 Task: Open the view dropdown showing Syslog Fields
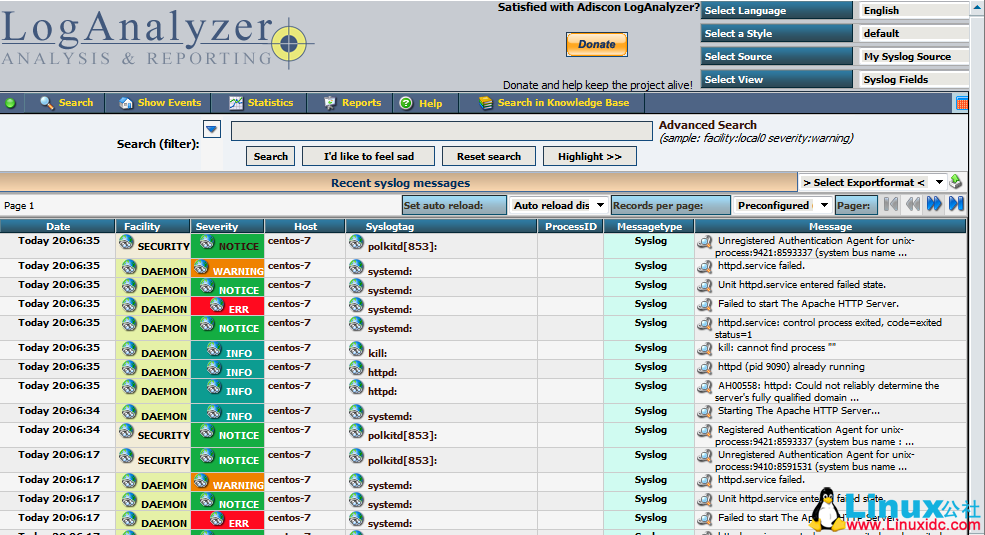[x=914, y=79]
